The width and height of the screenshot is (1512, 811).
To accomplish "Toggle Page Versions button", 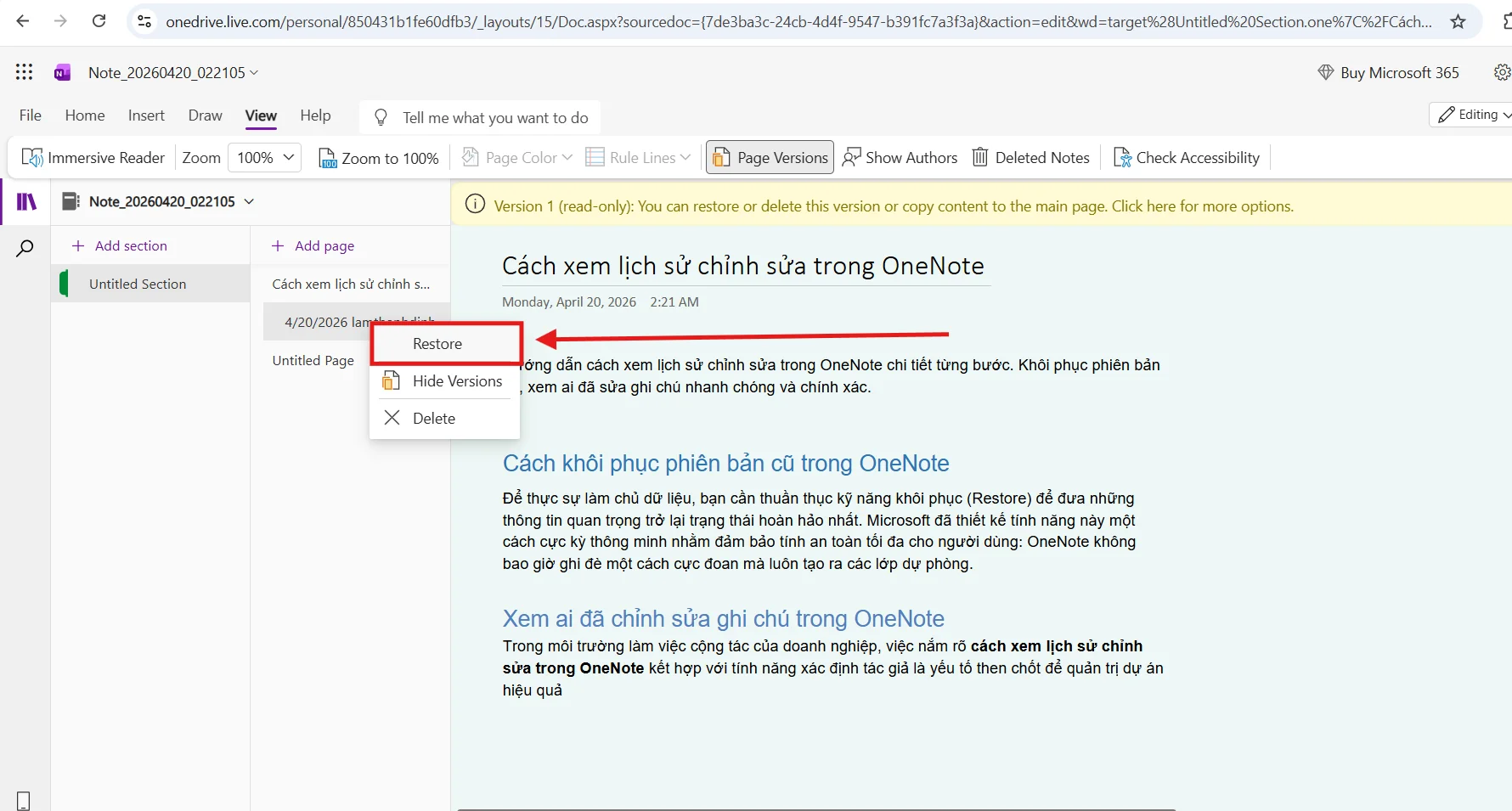I will click(770, 157).
